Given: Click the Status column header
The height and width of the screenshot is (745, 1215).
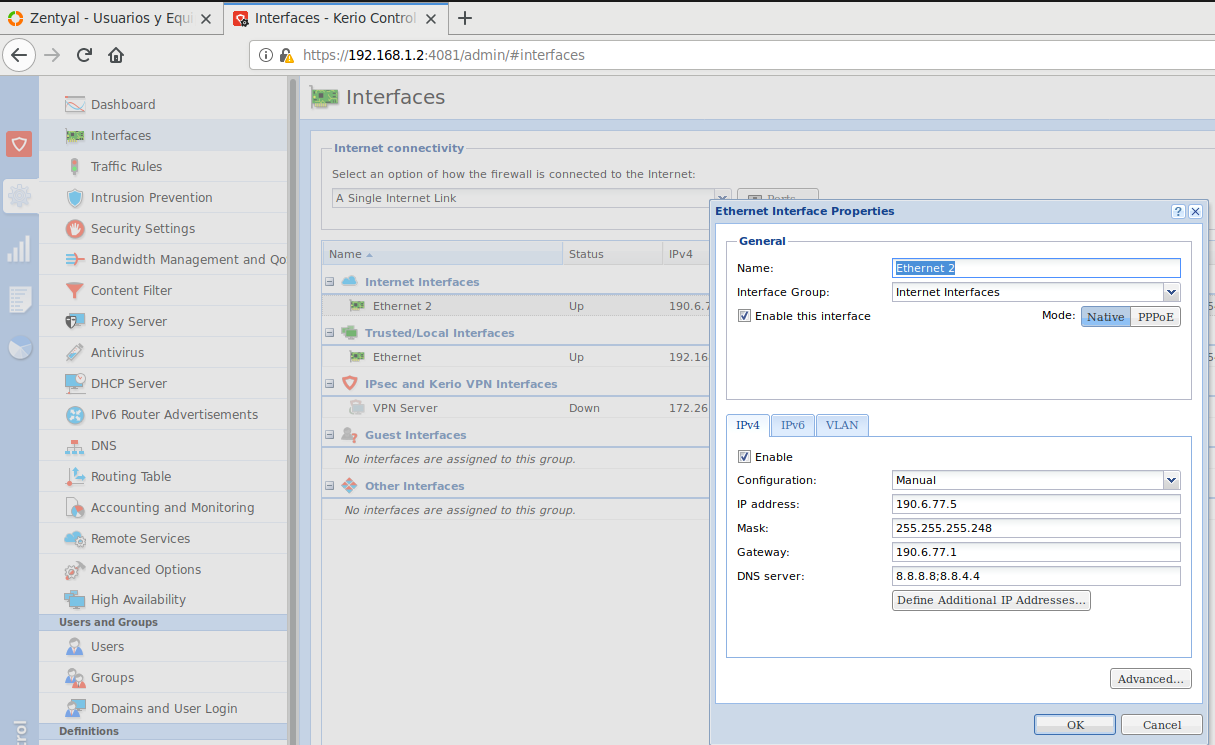Looking at the screenshot, I should [613, 254].
